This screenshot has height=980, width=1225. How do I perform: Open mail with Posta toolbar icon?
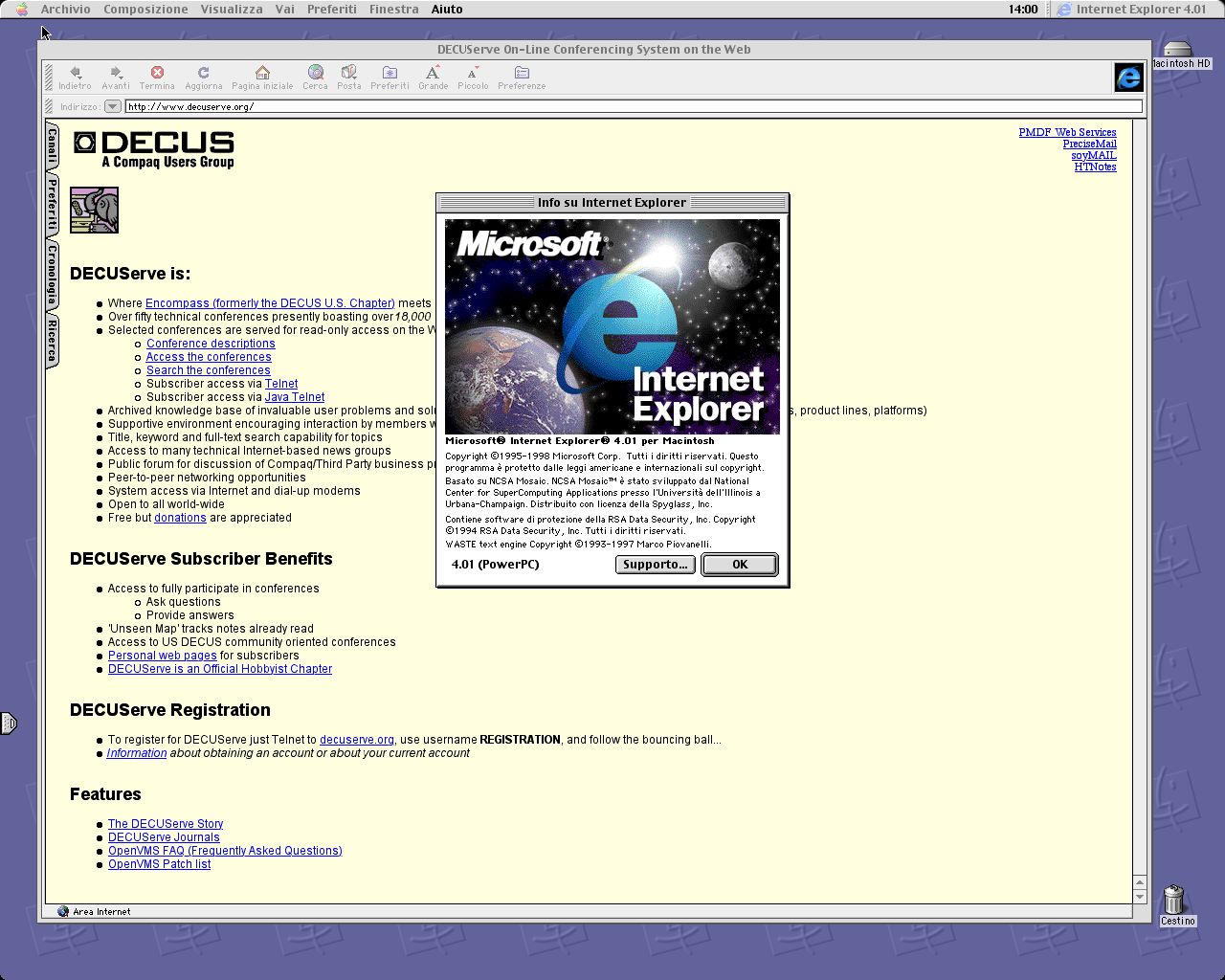coord(349,78)
